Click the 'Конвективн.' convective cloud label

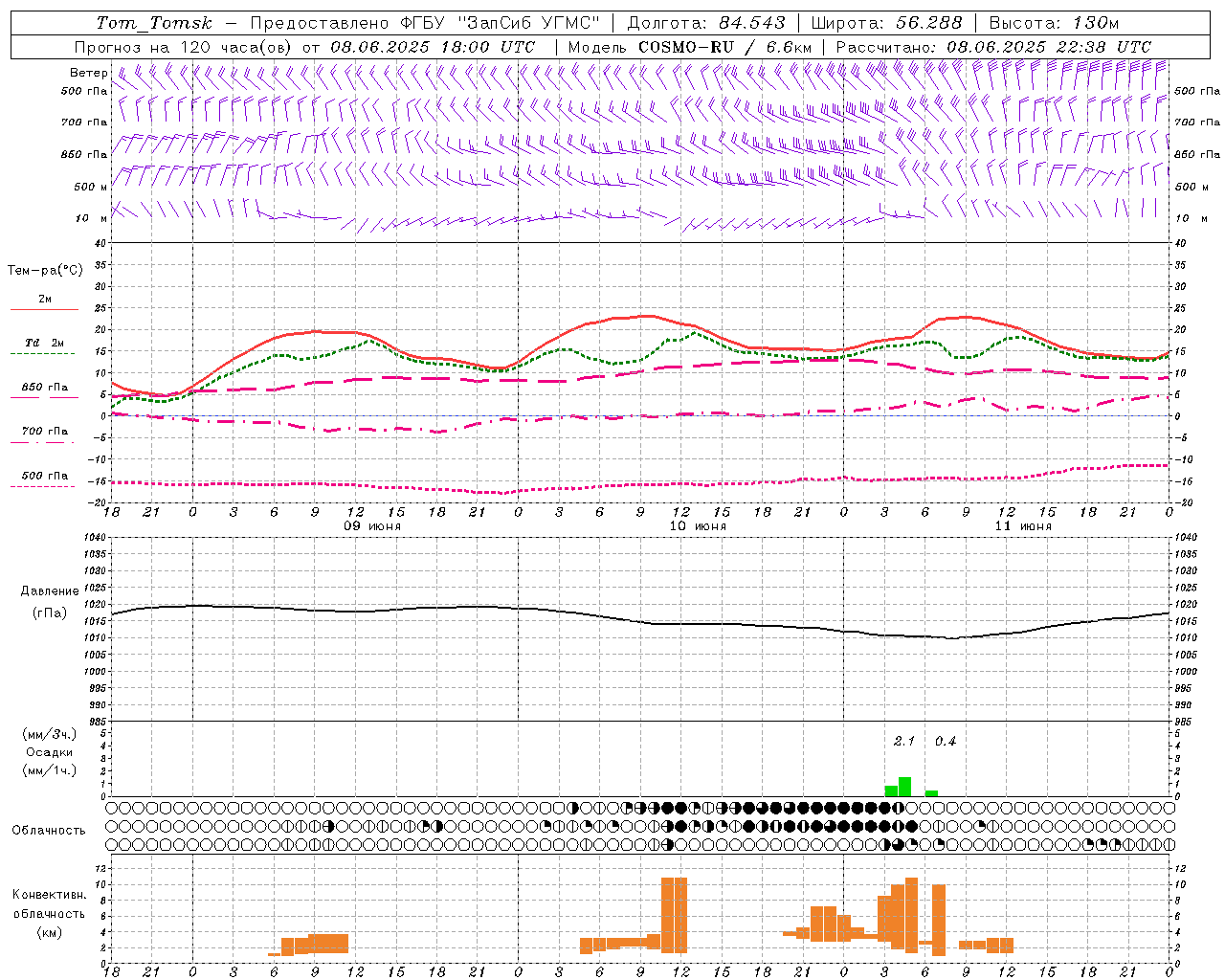[x=49, y=895]
